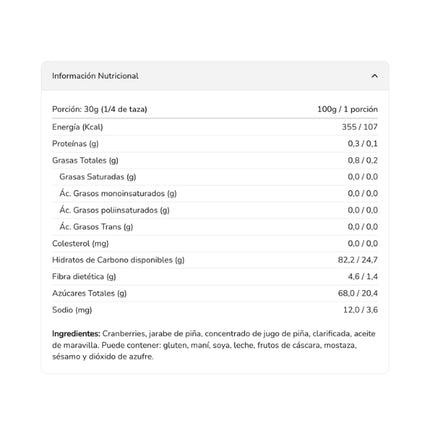430x430 pixels.
Task: Select the Fibra dietética (g) row
Action: (215, 277)
